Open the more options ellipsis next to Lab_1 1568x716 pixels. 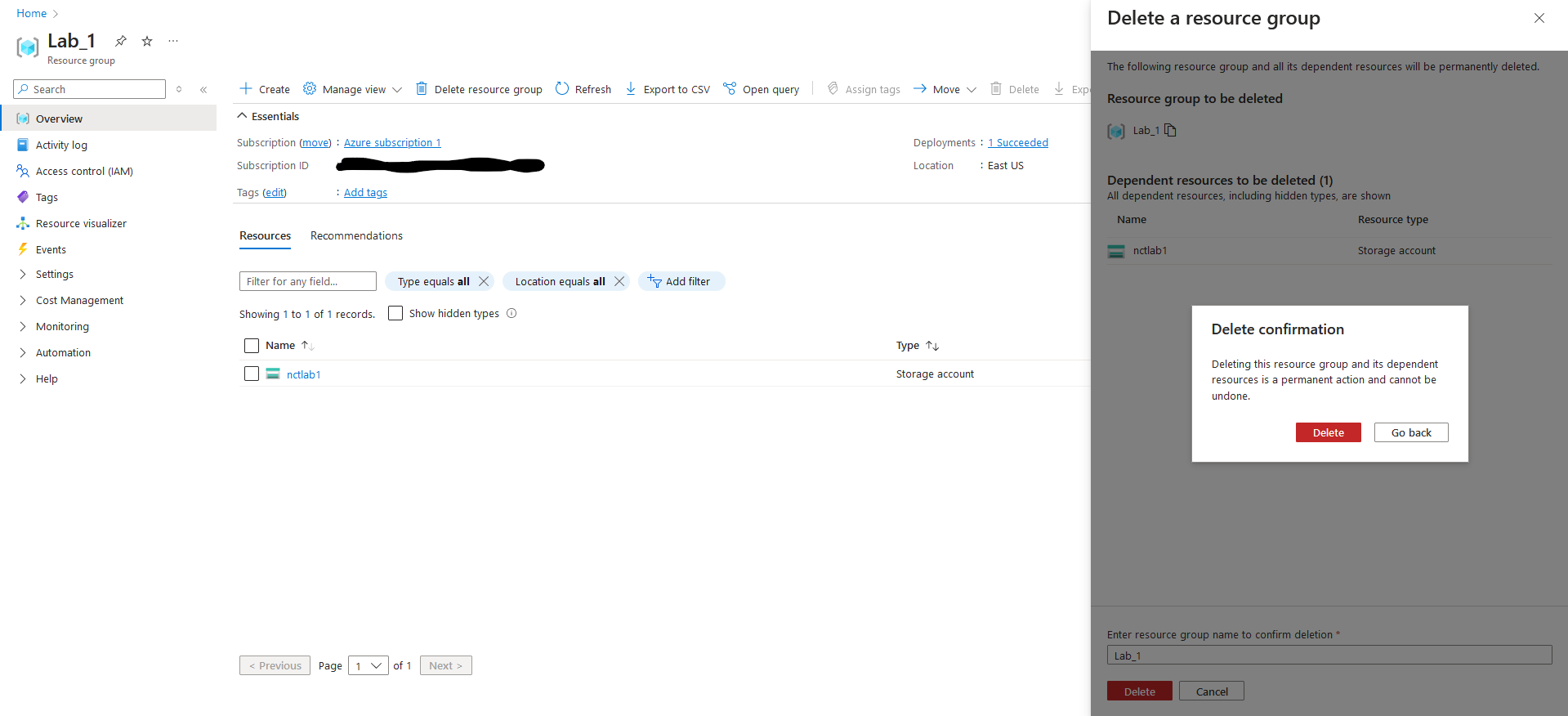(x=173, y=41)
